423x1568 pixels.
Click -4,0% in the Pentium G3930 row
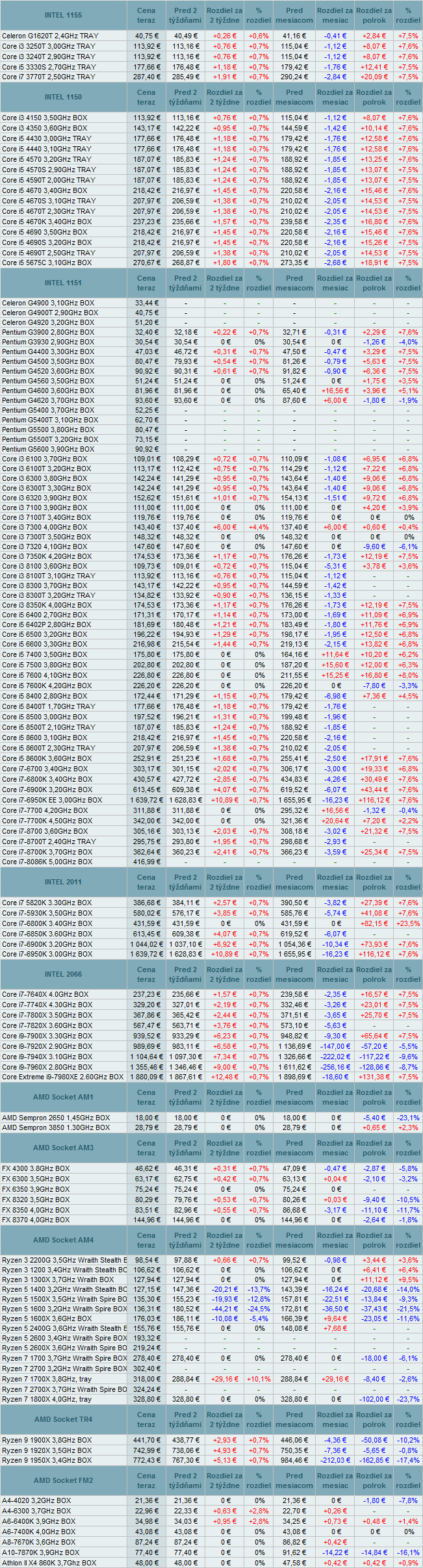[408, 342]
